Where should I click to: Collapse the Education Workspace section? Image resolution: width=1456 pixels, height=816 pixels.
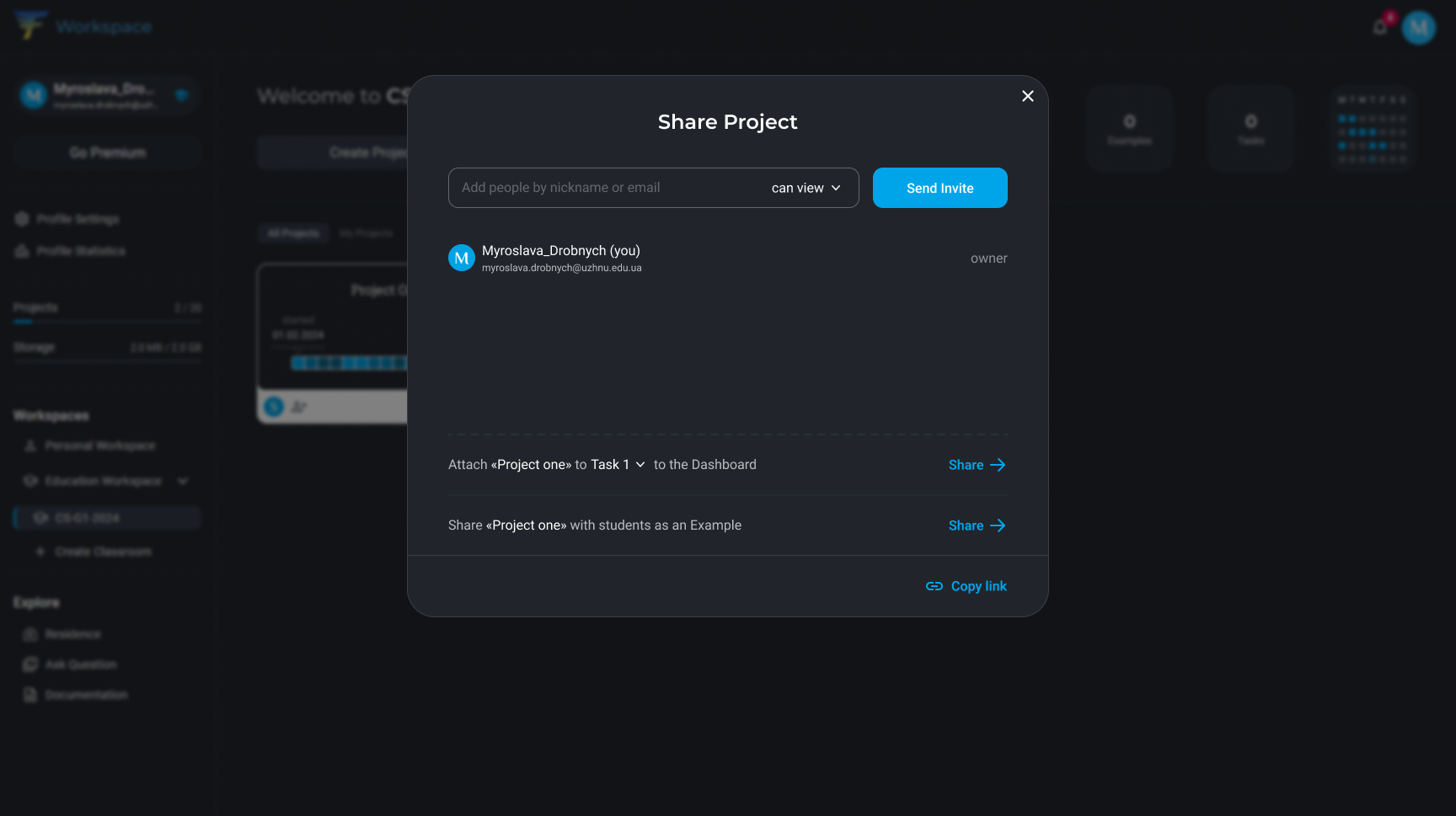pyautogui.click(x=183, y=481)
